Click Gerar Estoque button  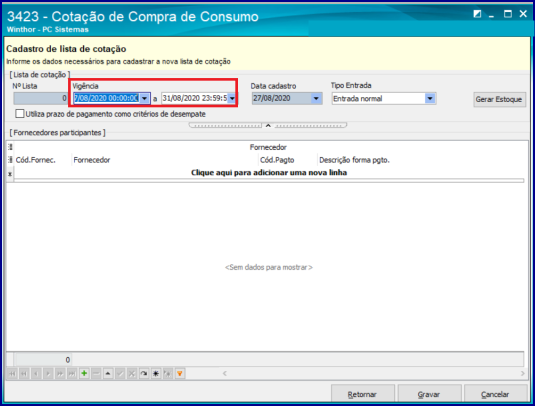click(499, 99)
